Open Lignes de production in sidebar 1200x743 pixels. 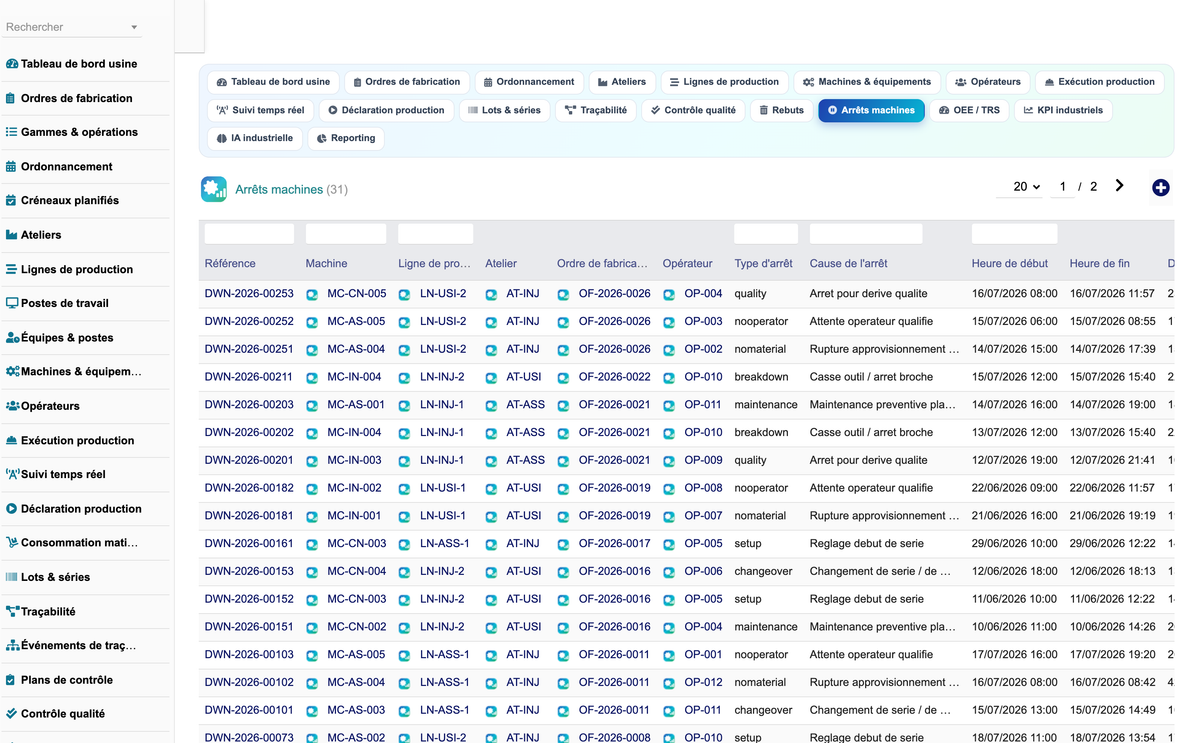point(69,269)
